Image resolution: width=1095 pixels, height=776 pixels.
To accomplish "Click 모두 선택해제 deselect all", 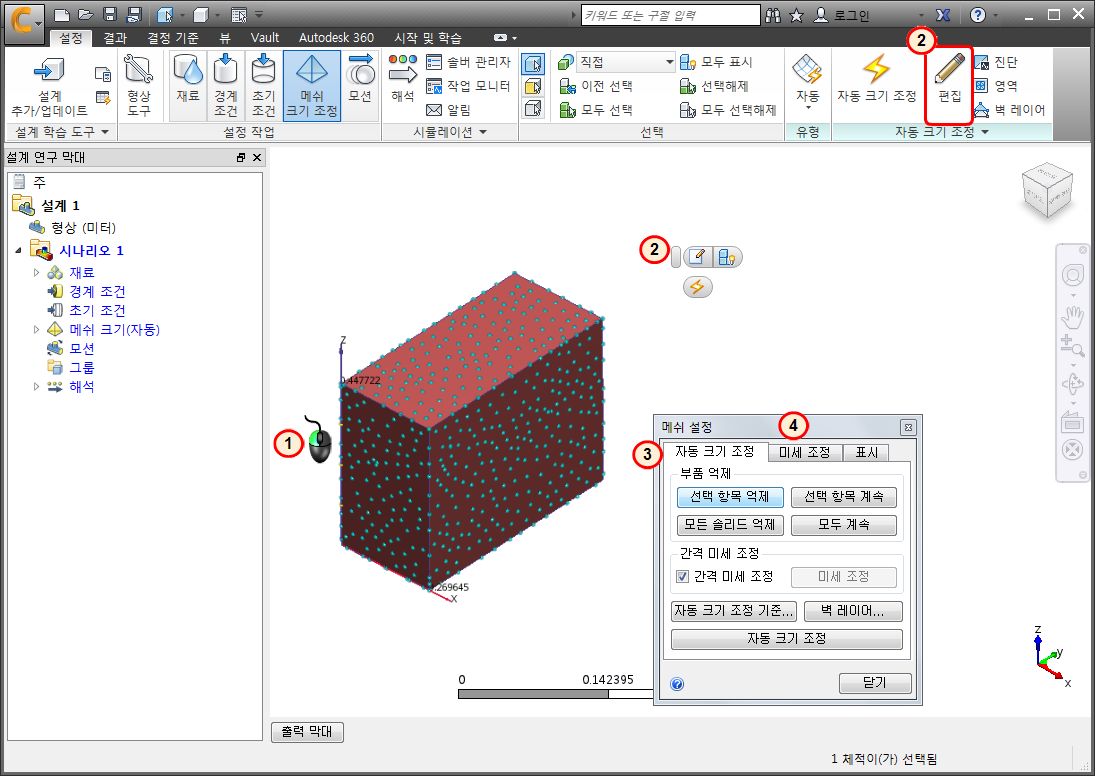I will pyautogui.click(x=728, y=110).
